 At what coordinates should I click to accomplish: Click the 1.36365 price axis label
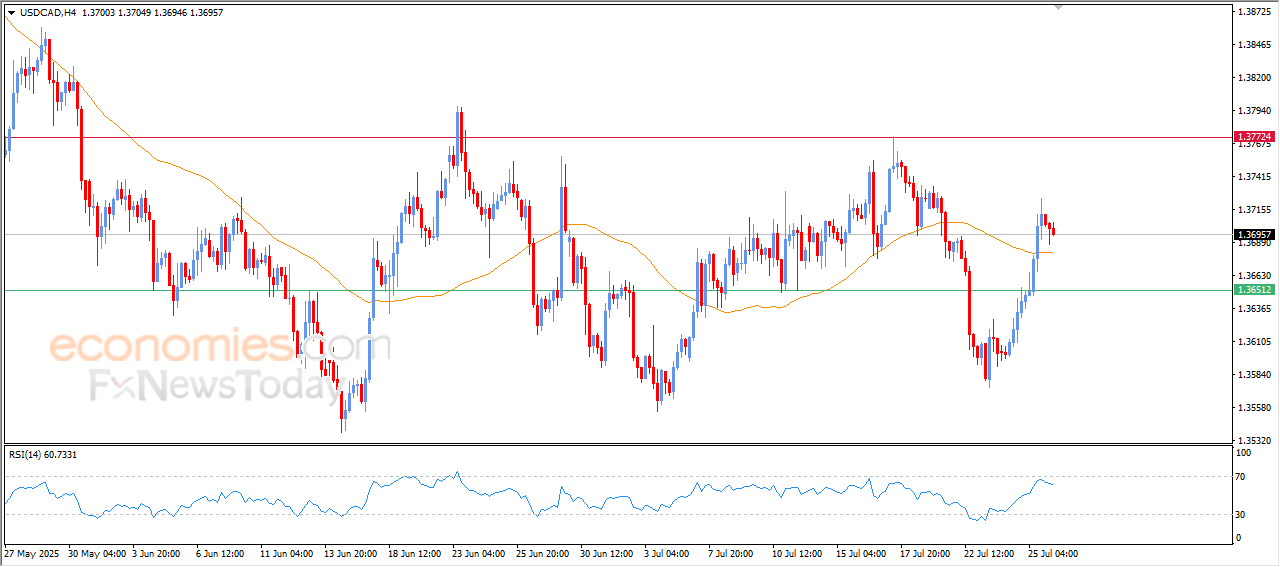tap(1254, 309)
